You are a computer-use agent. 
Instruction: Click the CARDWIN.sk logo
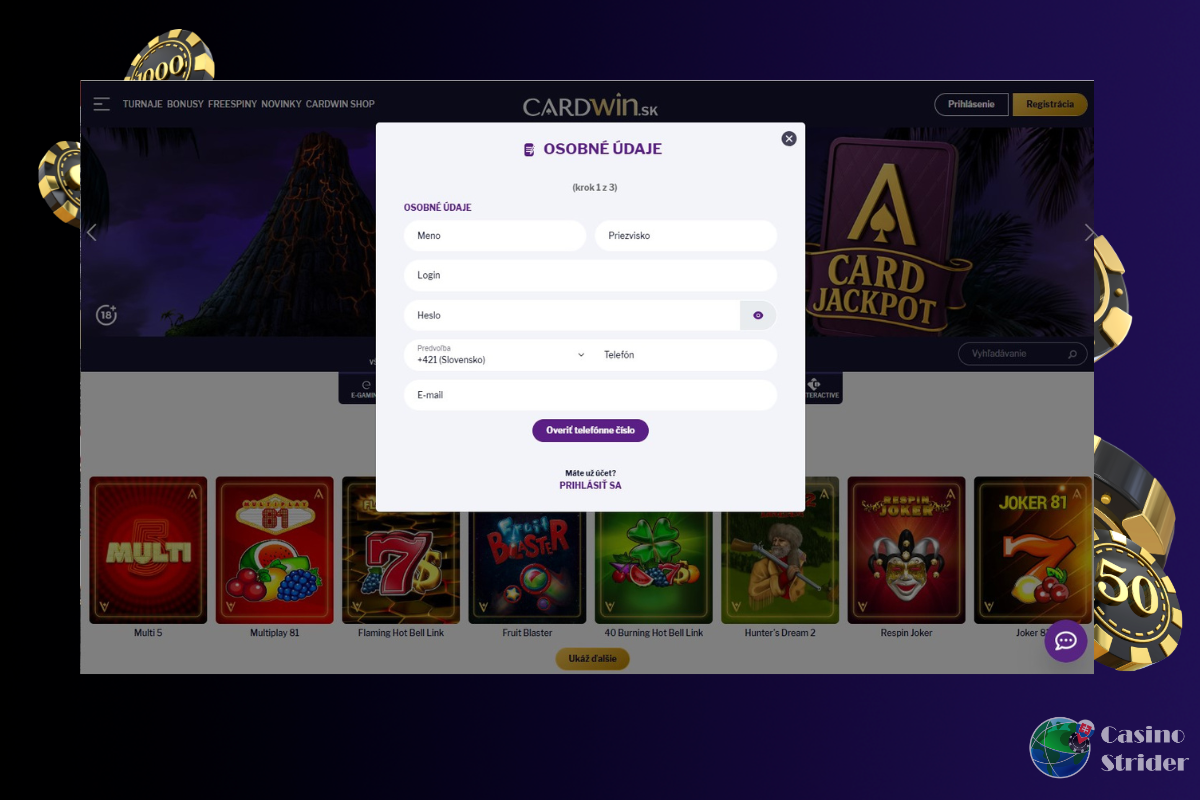pos(590,106)
